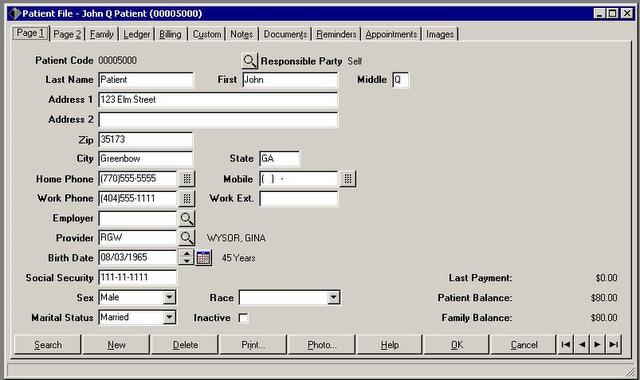Open Birth Date calendar picker
The image size is (640, 380).
(x=204, y=258)
